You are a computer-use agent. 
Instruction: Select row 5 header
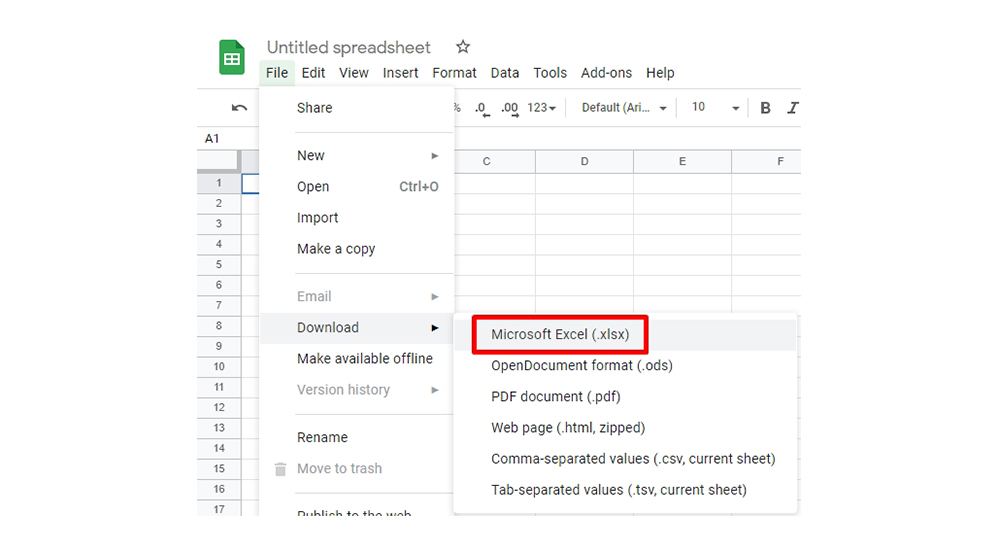[x=219, y=265]
